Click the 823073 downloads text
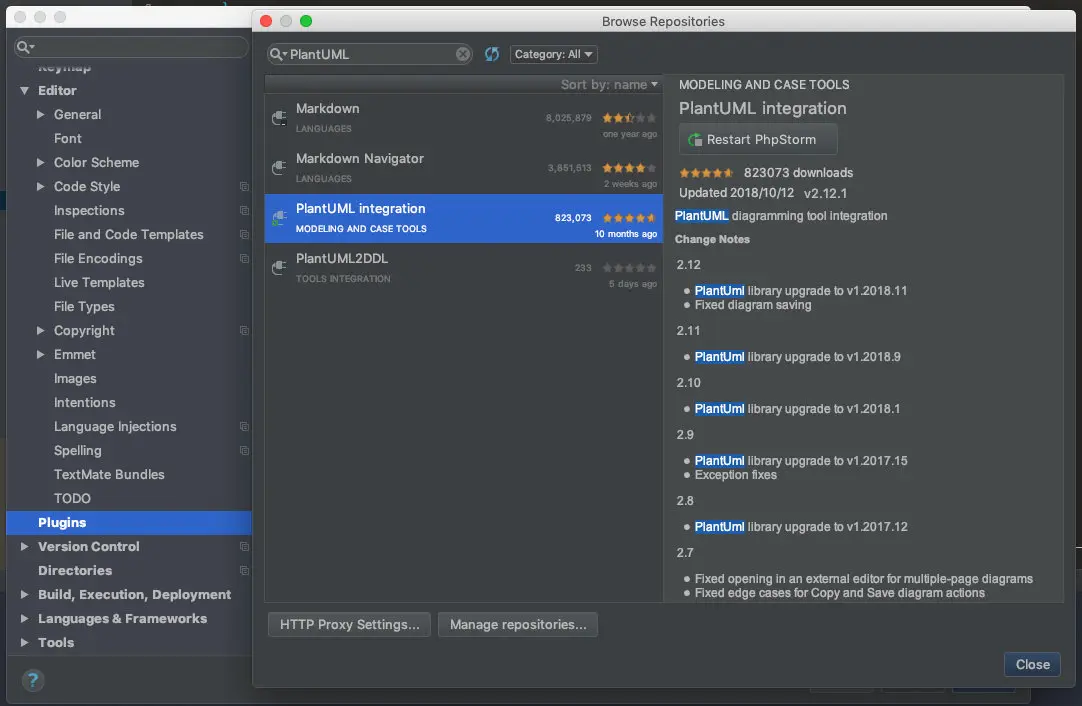1082x706 pixels. pyautogui.click(x=798, y=173)
